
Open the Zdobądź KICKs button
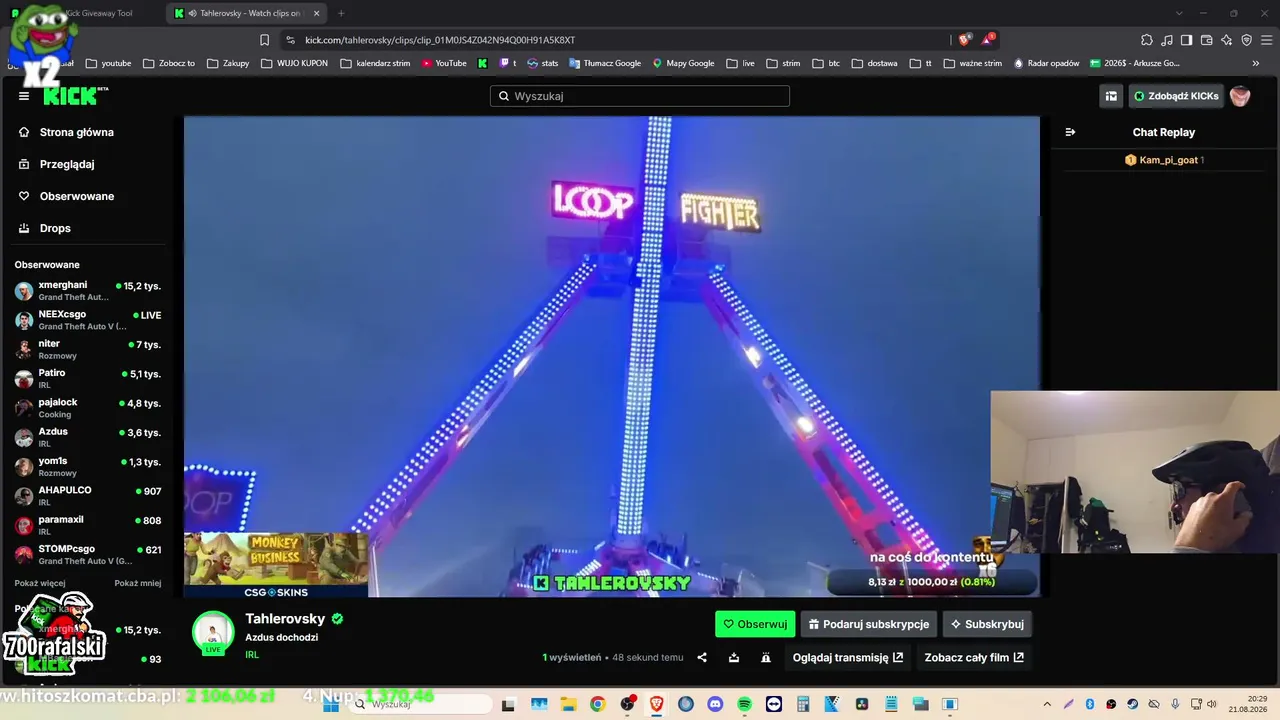[x=1176, y=96]
